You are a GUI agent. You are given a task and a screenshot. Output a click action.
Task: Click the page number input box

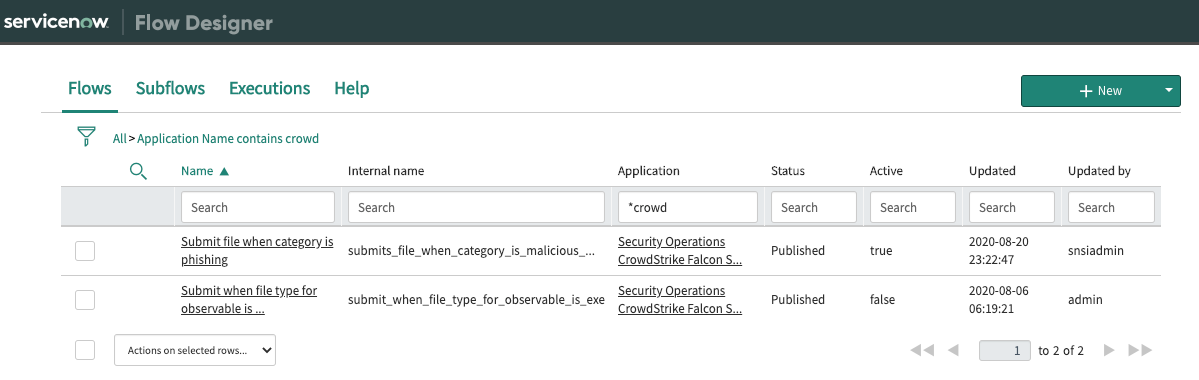point(1005,351)
